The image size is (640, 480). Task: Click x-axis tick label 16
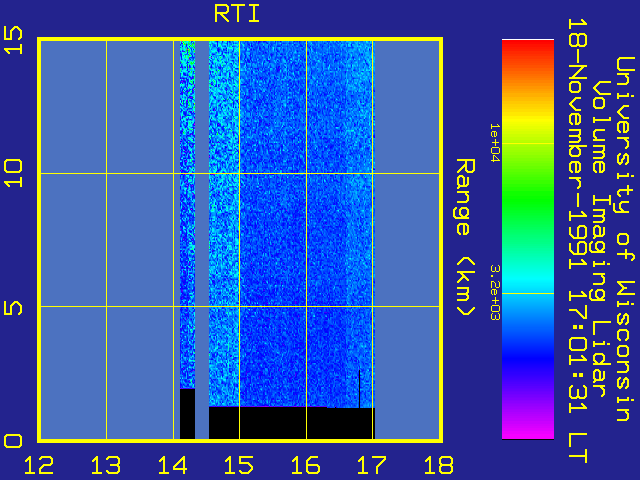pos(306,465)
